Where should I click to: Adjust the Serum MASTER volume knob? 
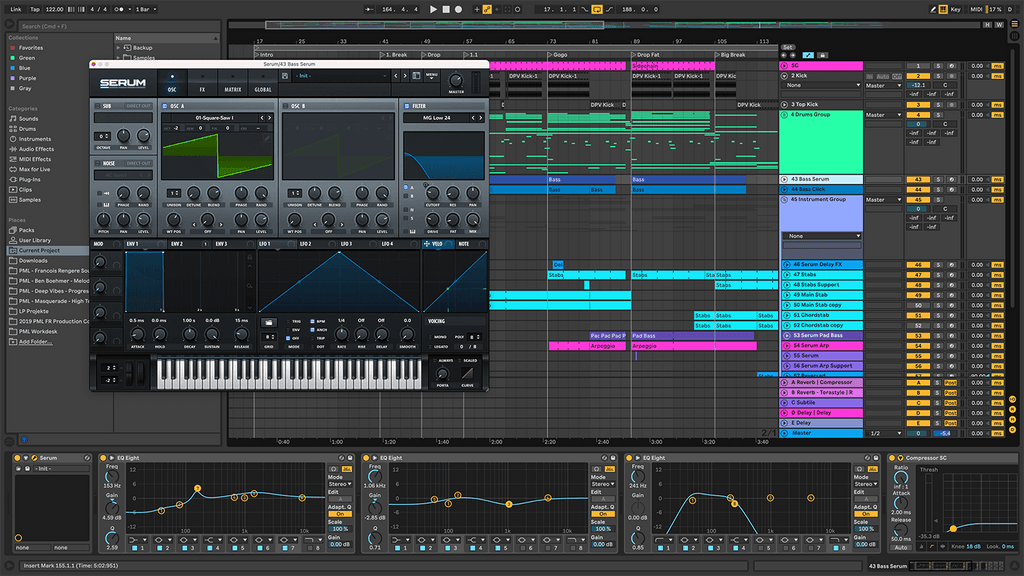click(456, 80)
